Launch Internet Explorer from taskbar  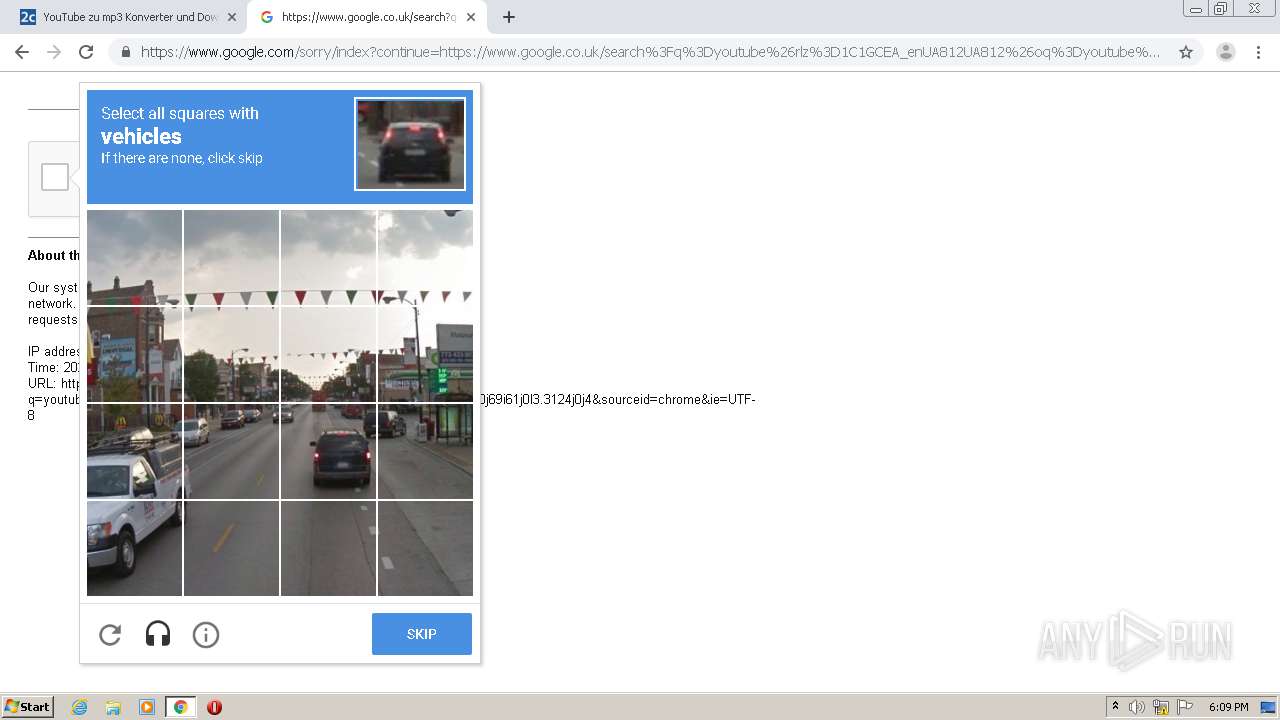pyautogui.click(x=79, y=707)
